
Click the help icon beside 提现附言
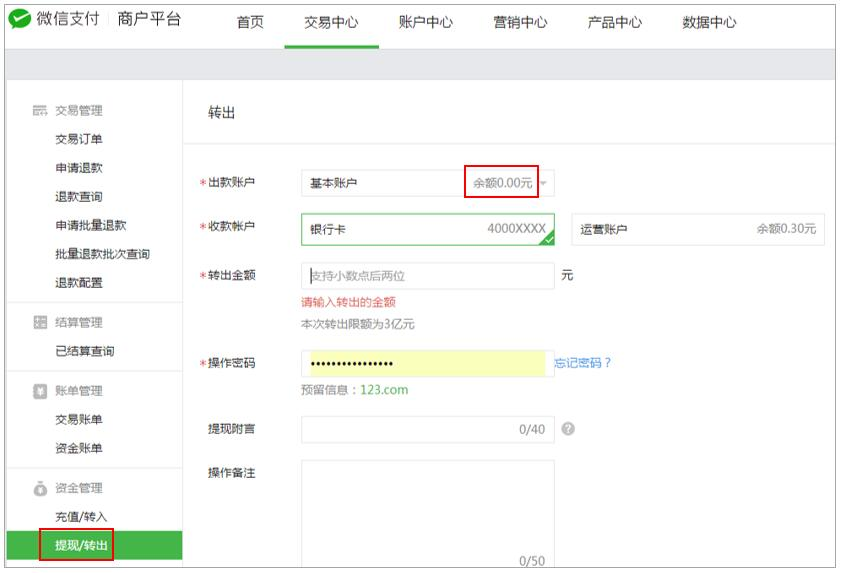[568, 429]
